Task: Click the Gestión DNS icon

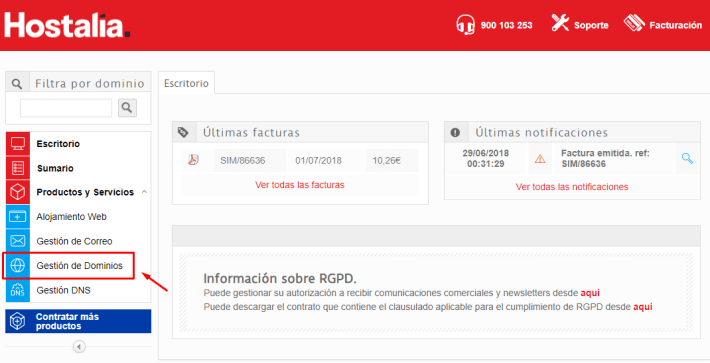Action: pyautogui.click(x=18, y=290)
